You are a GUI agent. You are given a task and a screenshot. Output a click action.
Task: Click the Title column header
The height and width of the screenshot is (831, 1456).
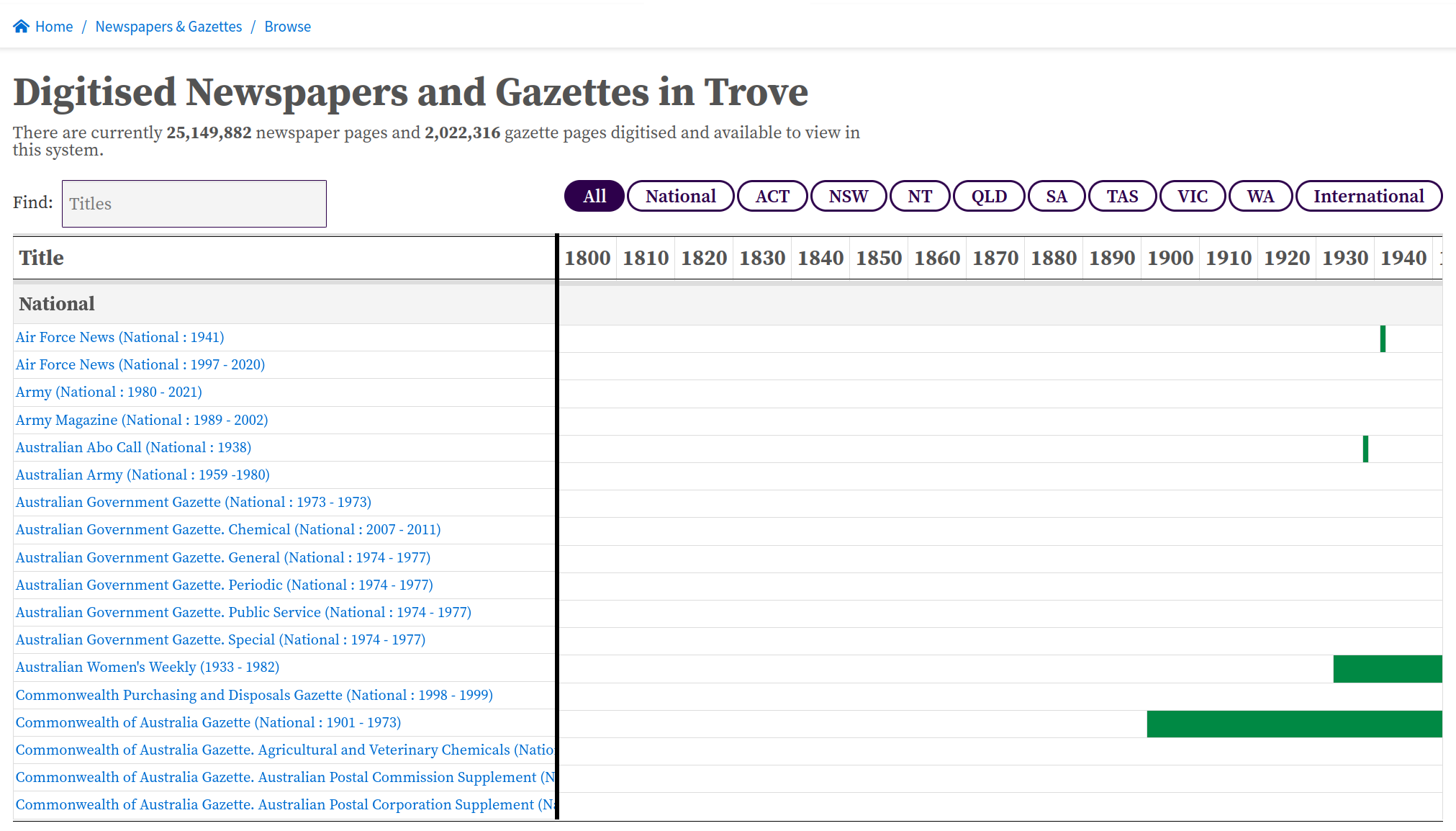(284, 258)
